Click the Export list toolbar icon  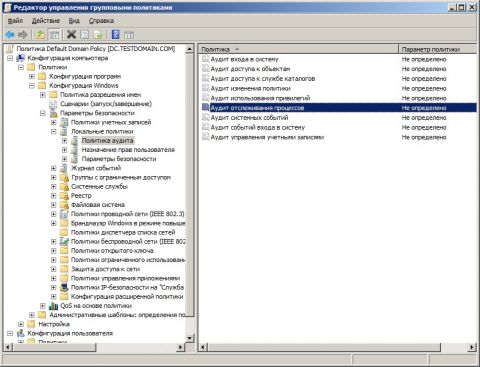point(99,35)
